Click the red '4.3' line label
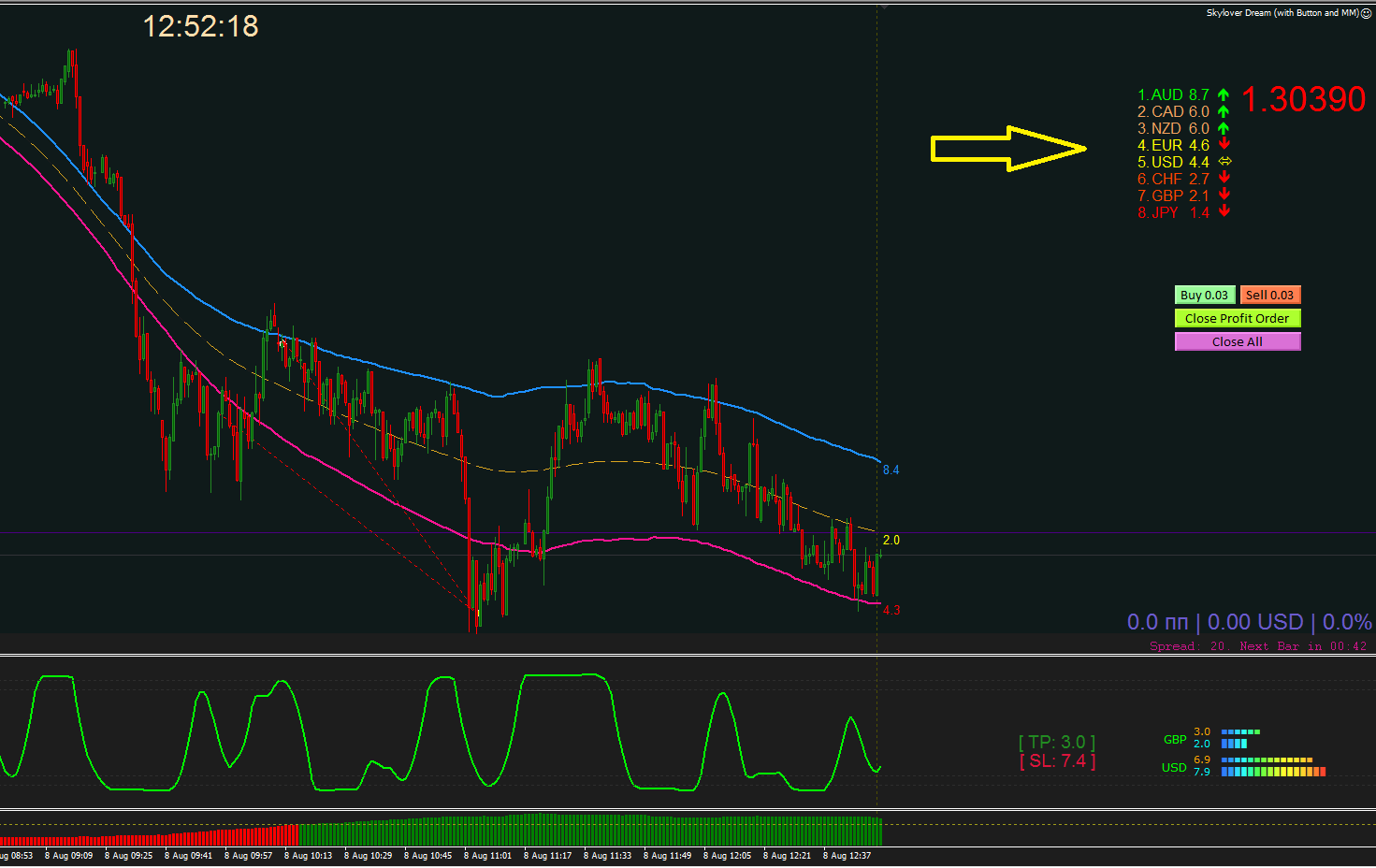 tap(891, 610)
